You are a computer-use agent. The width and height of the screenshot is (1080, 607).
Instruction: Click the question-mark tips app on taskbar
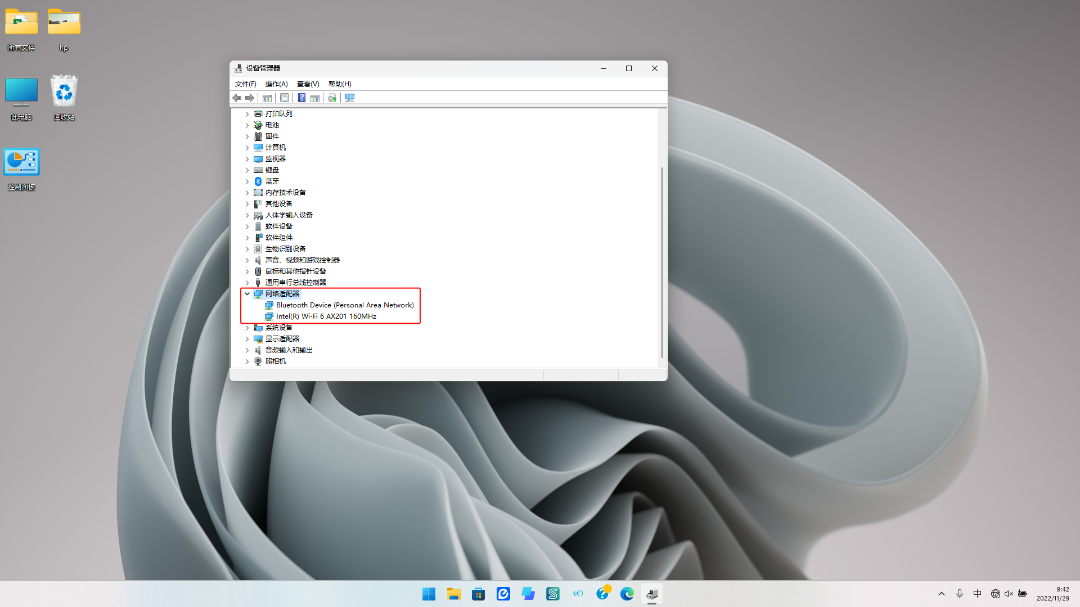click(x=603, y=593)
